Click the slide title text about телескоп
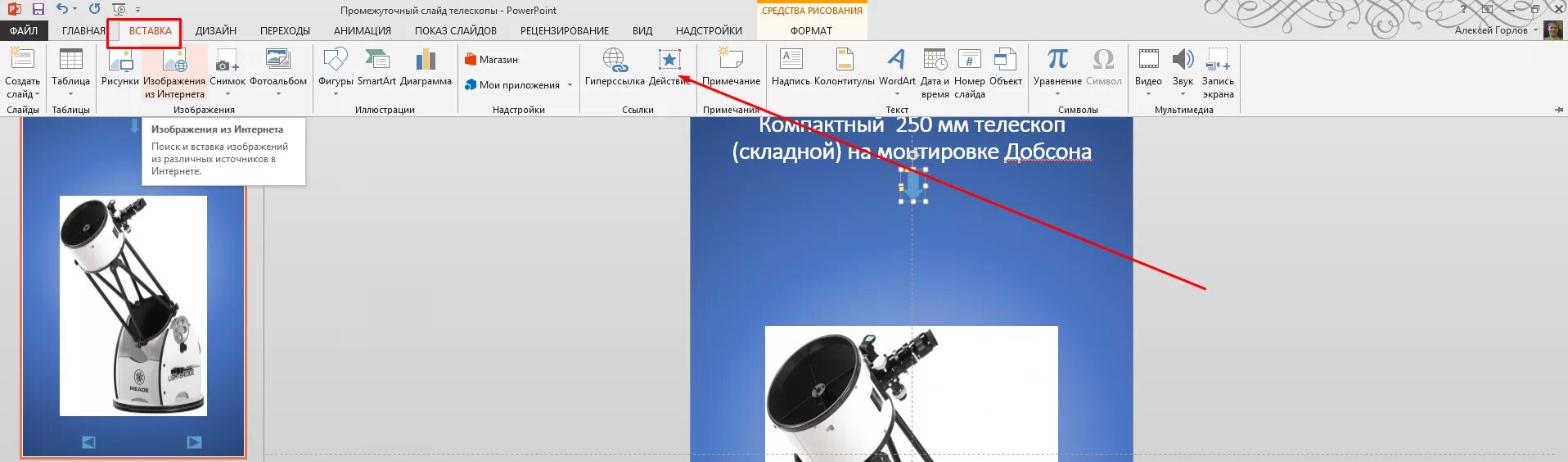The width and height of the screenshot is (1568, 462). click(912, 138)
